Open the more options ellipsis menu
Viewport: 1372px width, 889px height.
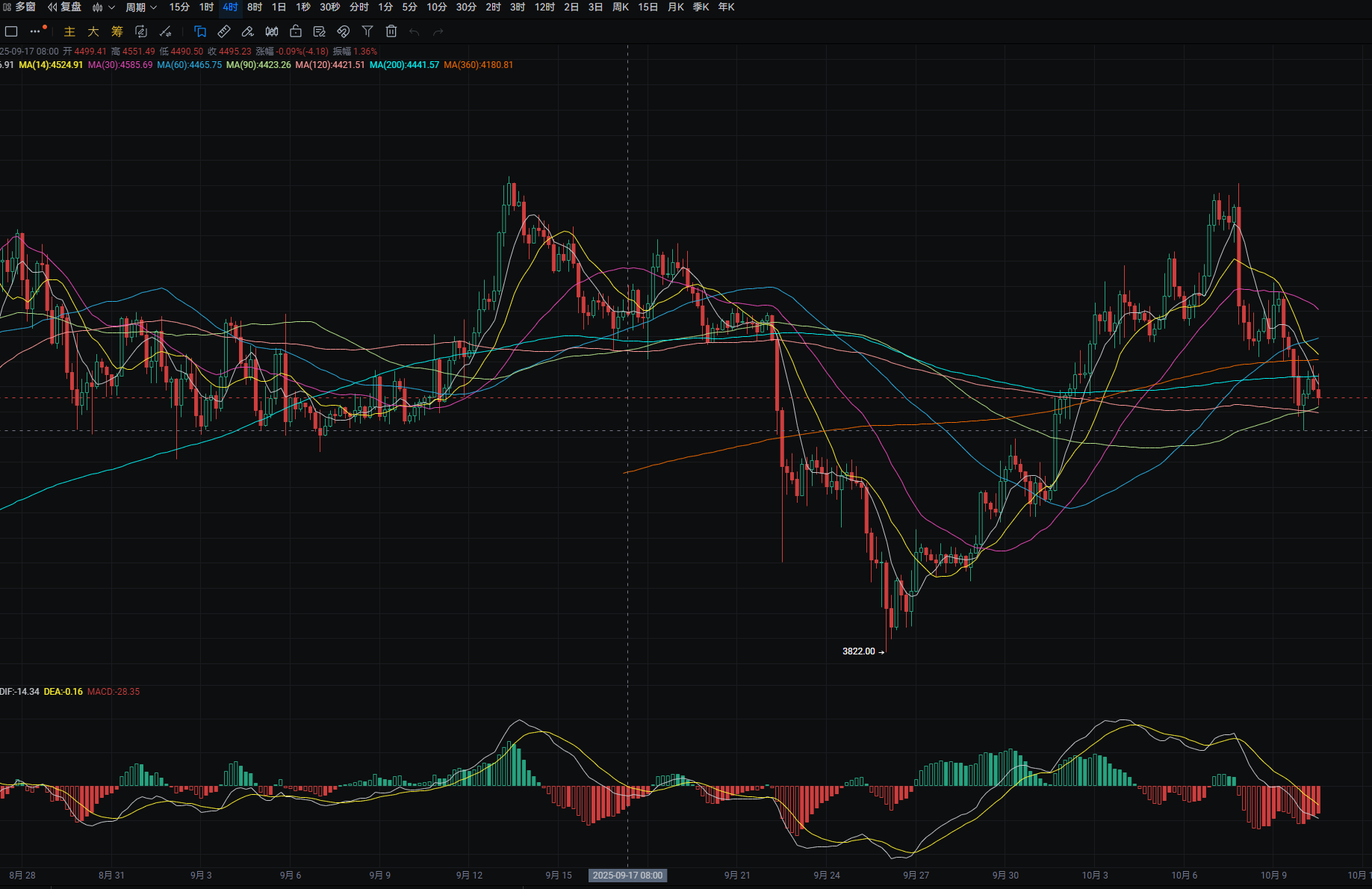point(35,31)
